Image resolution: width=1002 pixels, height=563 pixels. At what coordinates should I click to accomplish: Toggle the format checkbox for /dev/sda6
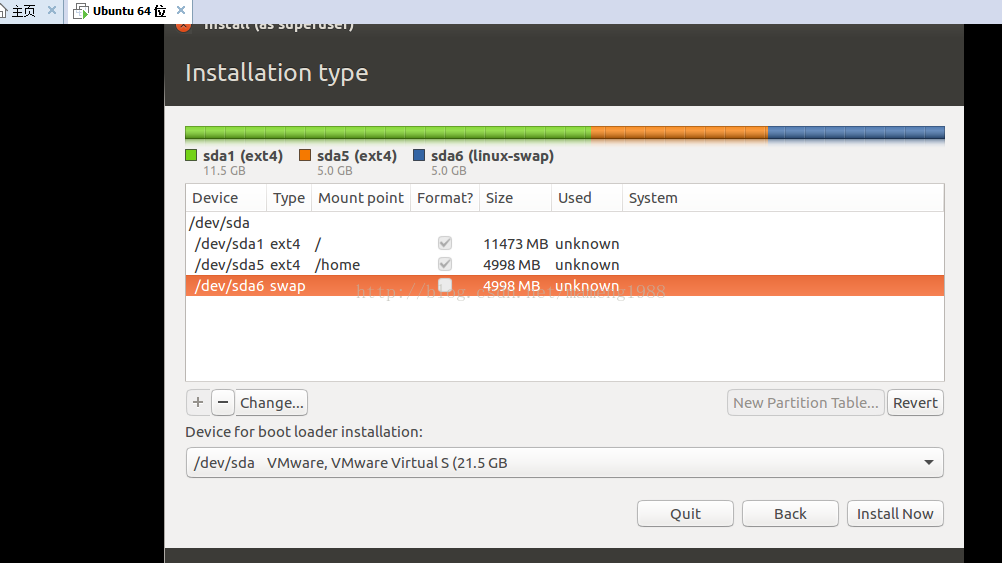(x=445, y=285)
